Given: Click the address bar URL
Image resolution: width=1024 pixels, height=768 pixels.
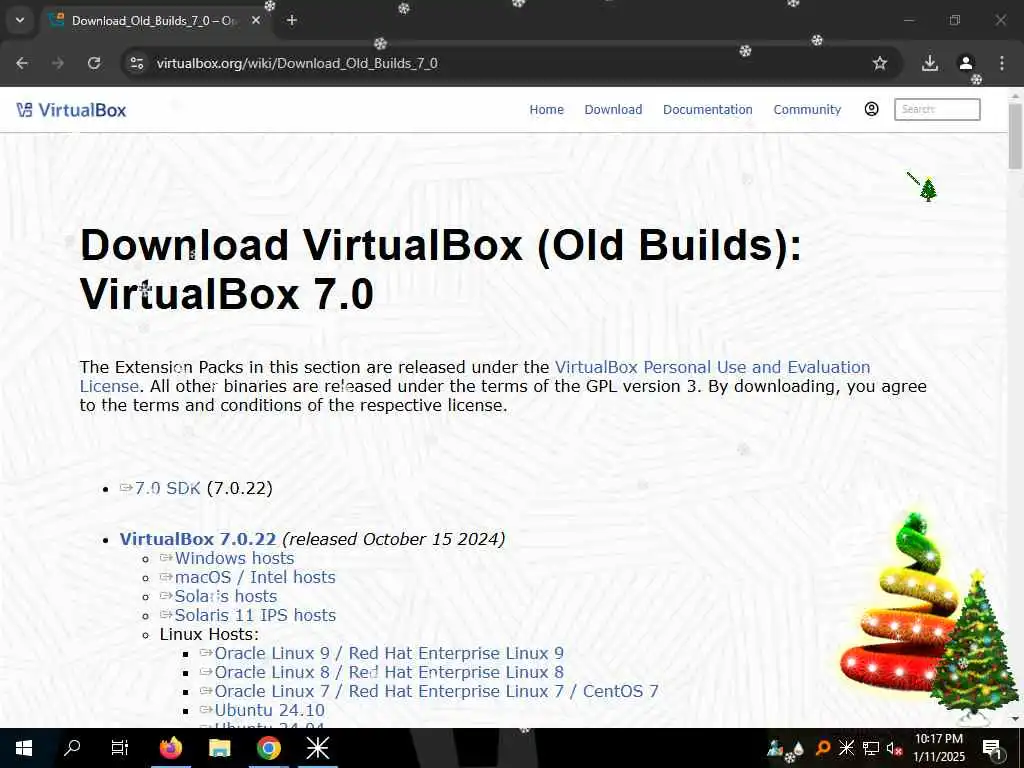Looking at the screenshot, I should [297, 63].
